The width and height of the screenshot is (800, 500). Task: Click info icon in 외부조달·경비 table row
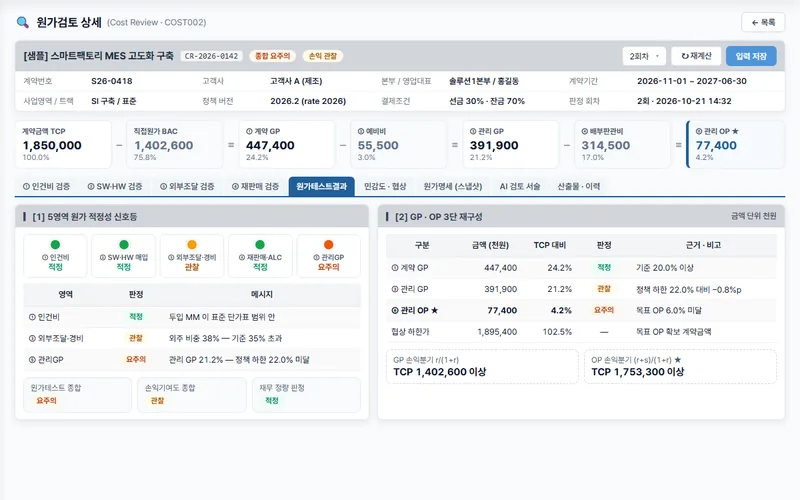(x=32, y=339)
